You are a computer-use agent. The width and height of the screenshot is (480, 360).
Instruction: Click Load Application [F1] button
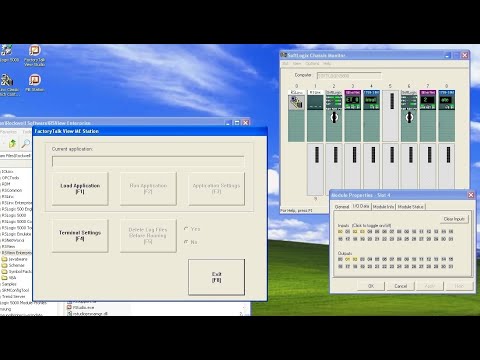80,189
